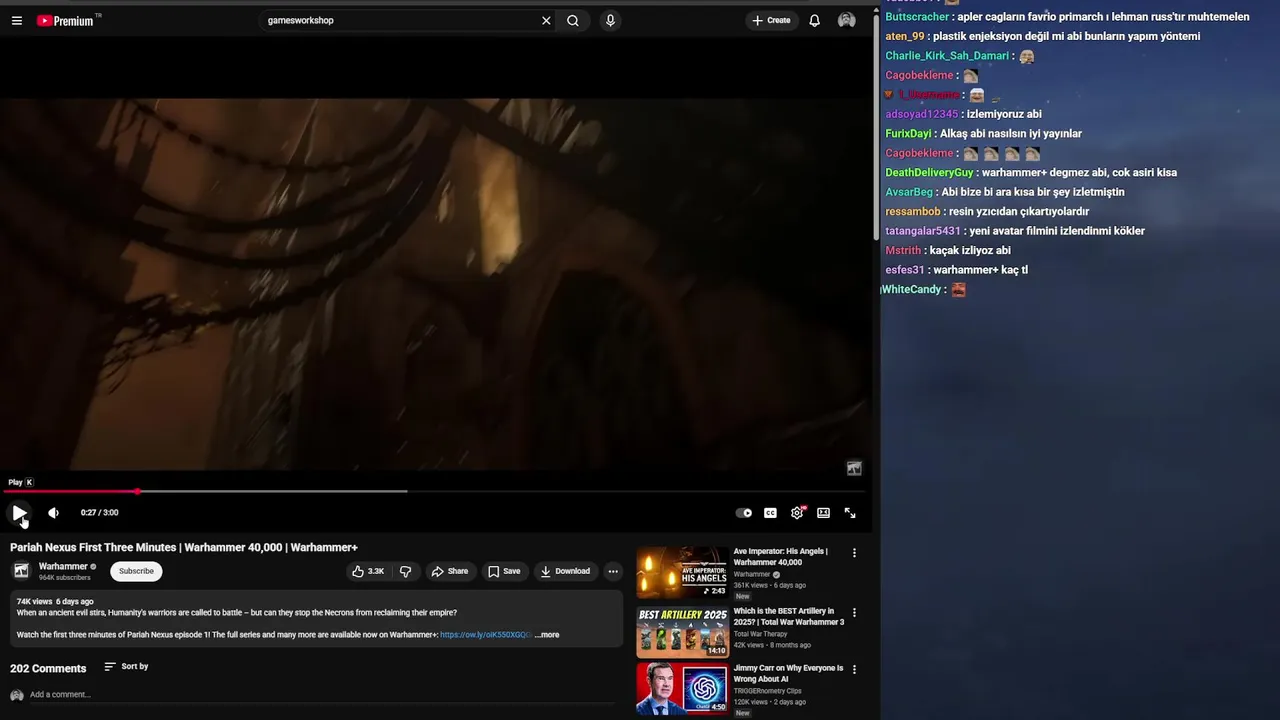Open the ow.ly link in the description
The image size is (1280, 720).
(485, 635)
